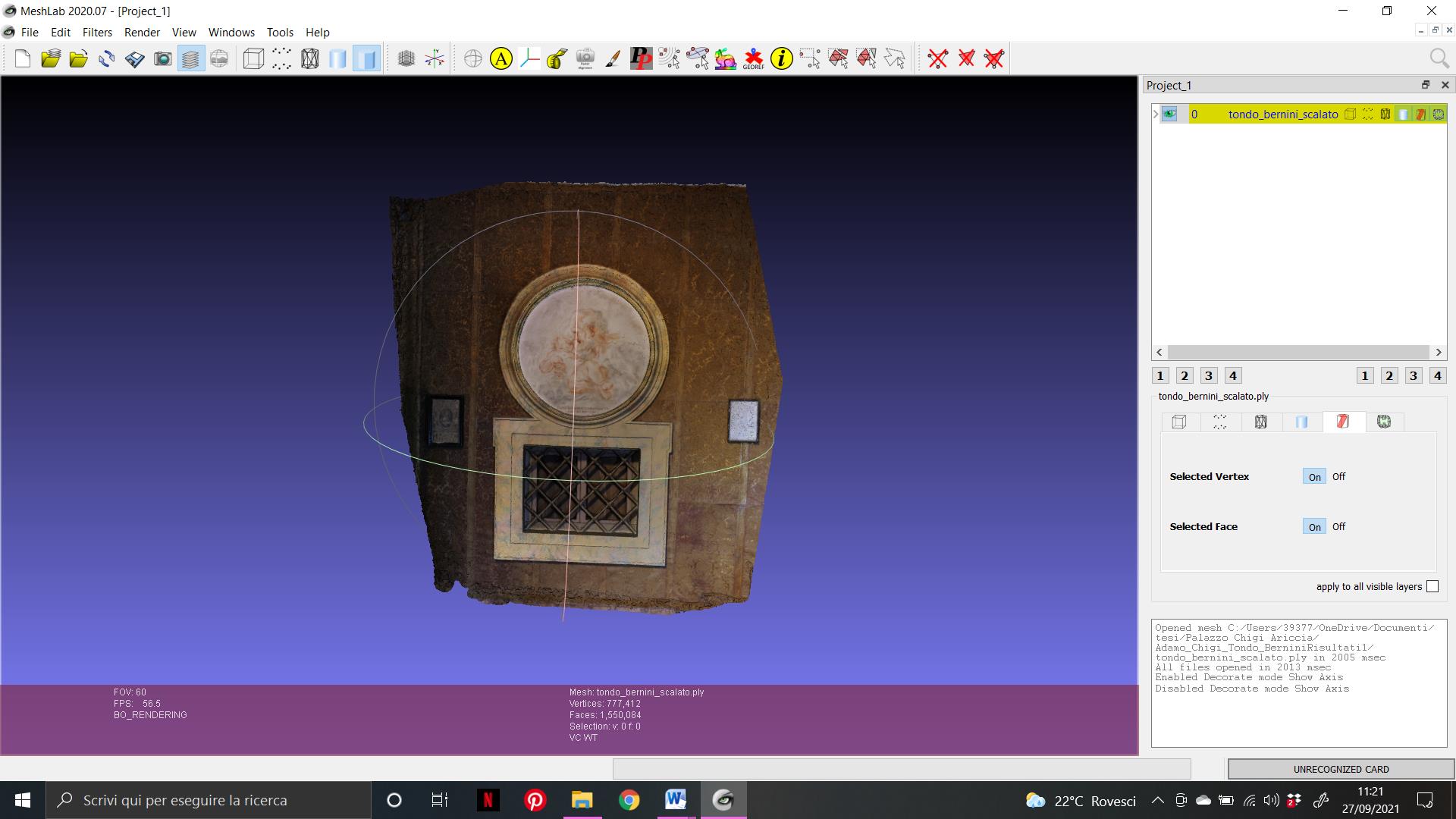Switch to the Bounding Box render tab

click(1179, 422)
